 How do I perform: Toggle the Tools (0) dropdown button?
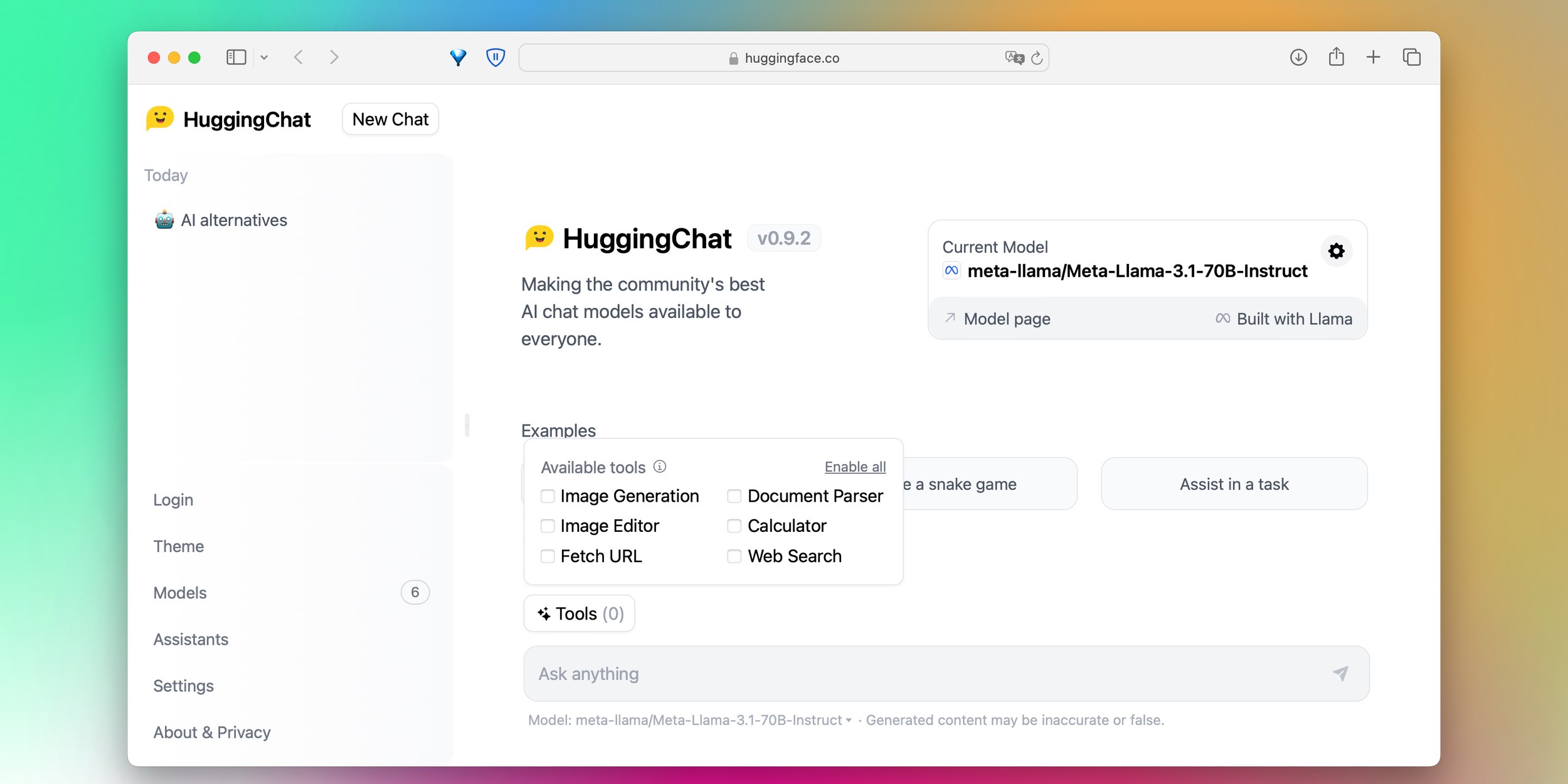pos(580,613)
